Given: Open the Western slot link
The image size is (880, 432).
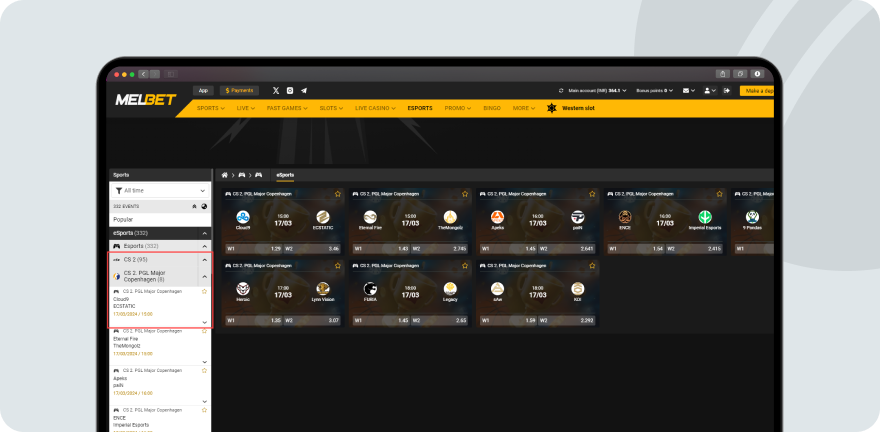Looking at the screenshot, I should tap(578, 108).
